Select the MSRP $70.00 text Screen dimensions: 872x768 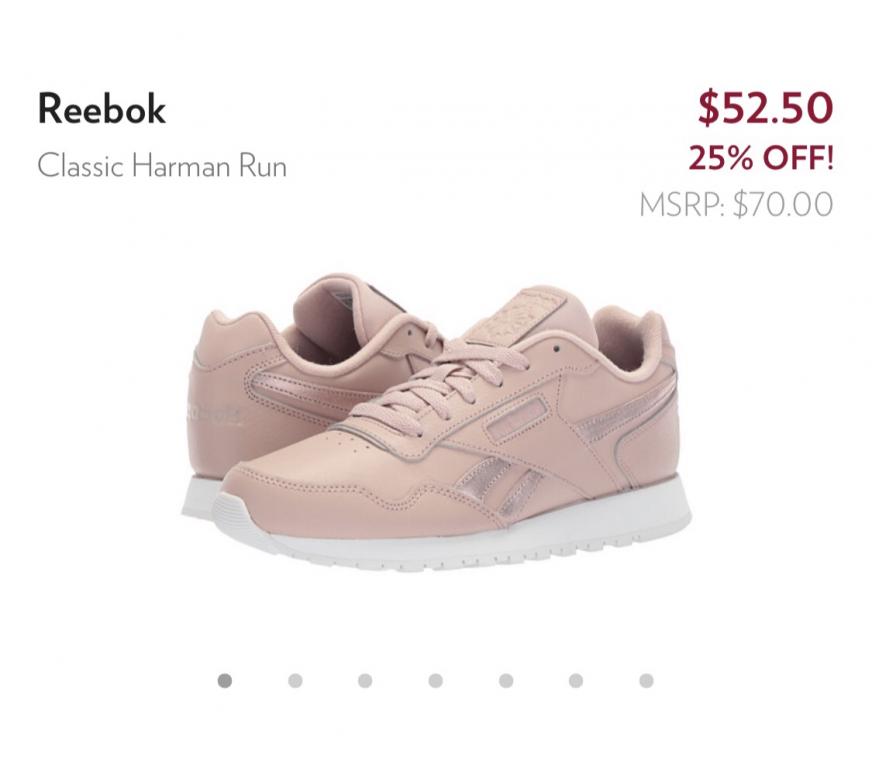[x=736, y=204]
